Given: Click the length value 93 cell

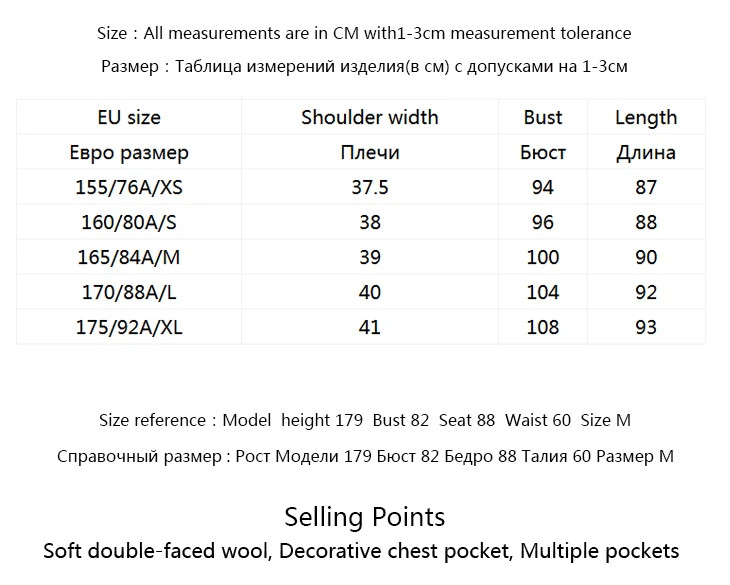Looking at the screenshot, I should click(646, 327).
